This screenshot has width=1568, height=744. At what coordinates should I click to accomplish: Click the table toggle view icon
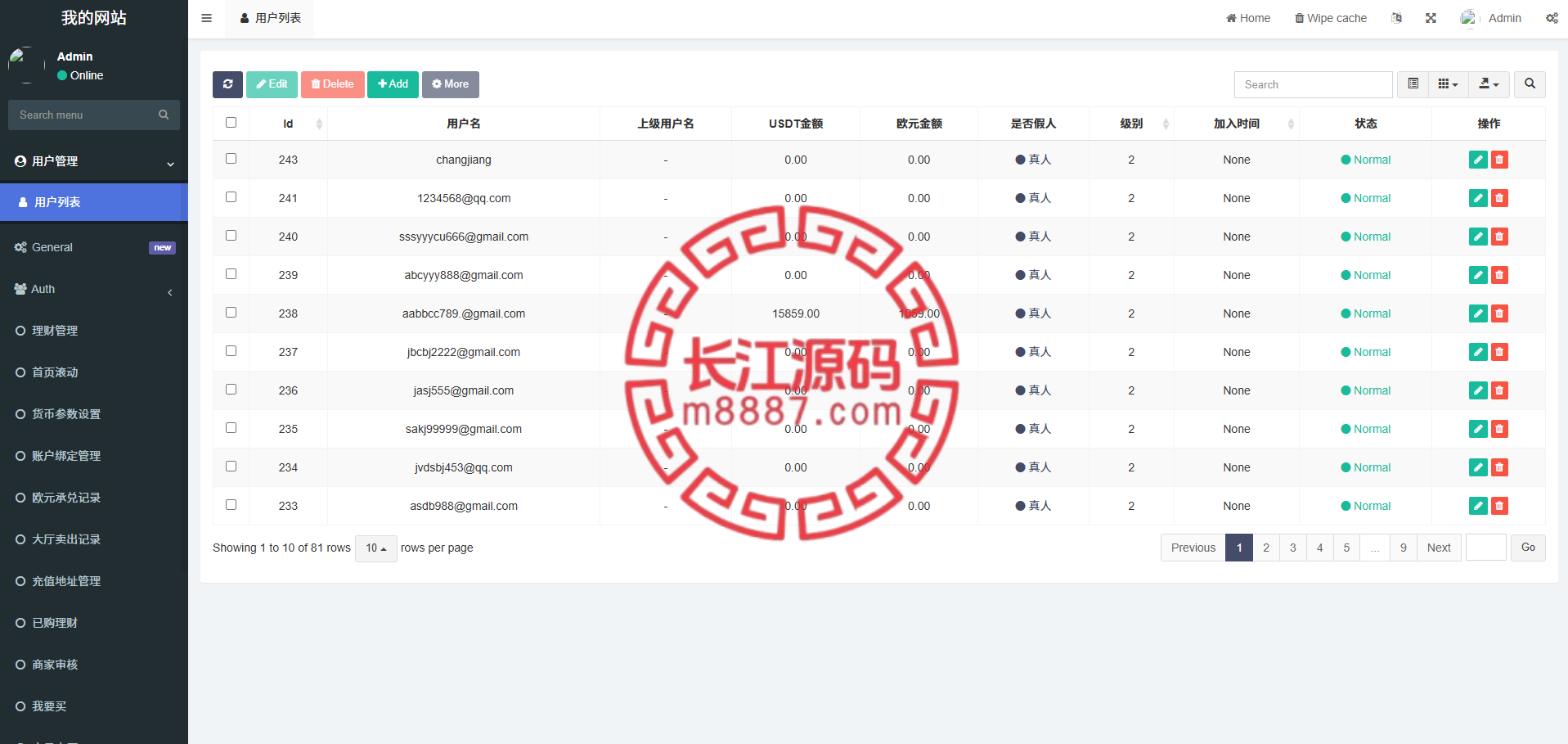(x=1413, y=84)
